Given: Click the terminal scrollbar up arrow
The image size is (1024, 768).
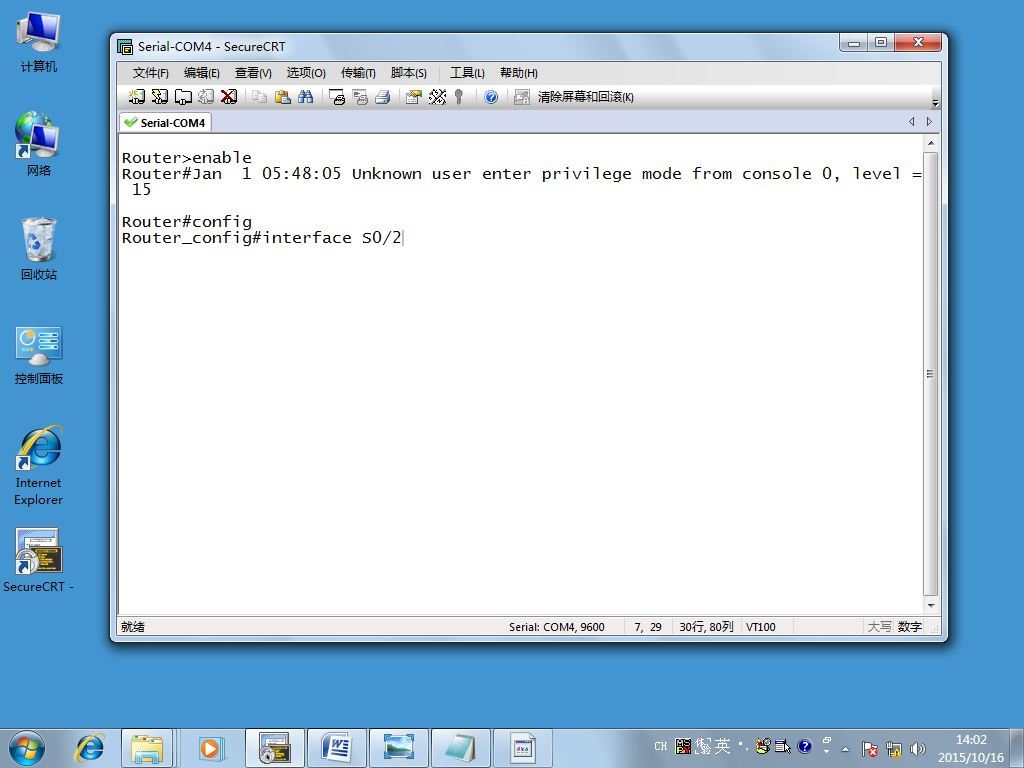Looking at the screenshot, I should click(931, 143).
